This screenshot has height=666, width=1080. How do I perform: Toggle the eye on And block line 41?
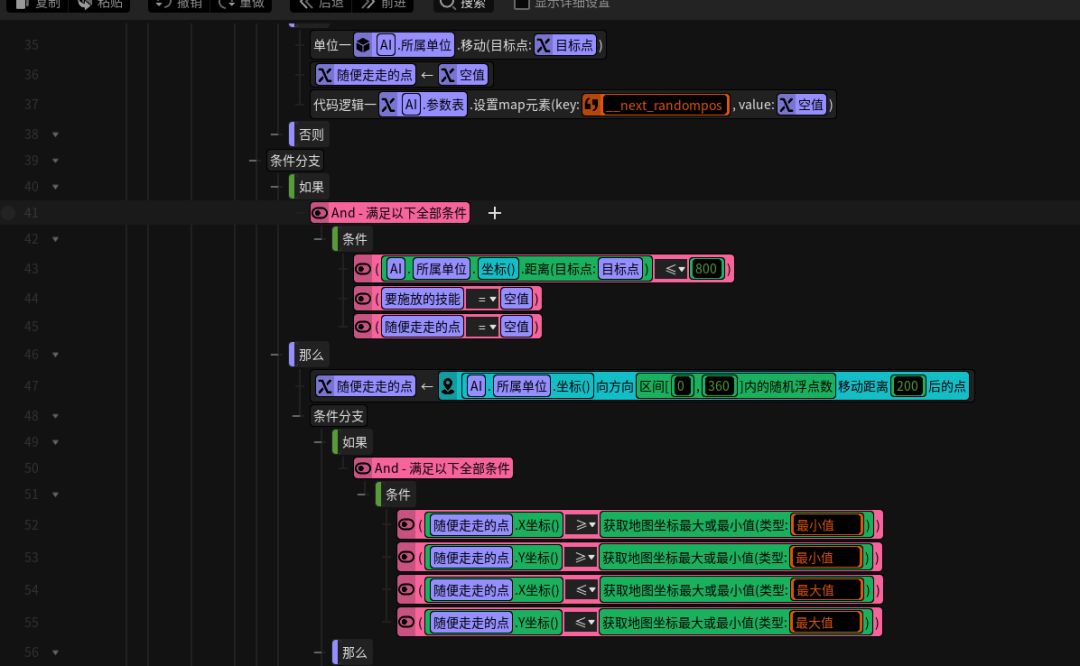coord(320,213)
